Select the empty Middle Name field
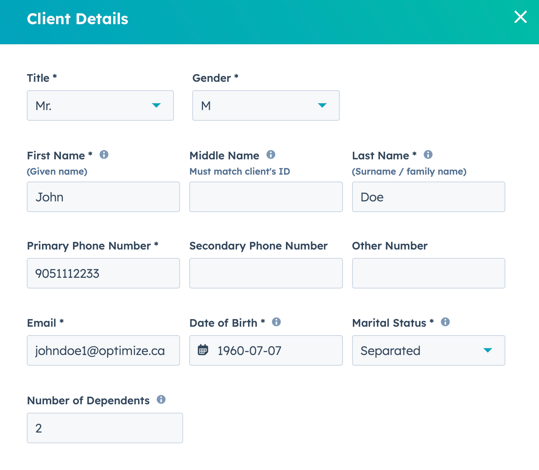Image resolution: width=539 pixels, height=470 pixels. (266, 197)
